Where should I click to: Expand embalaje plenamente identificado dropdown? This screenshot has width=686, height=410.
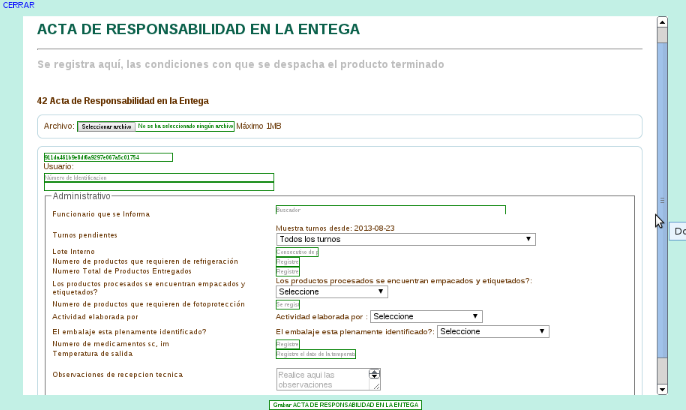pyautogui.click(x=493, y=331)
